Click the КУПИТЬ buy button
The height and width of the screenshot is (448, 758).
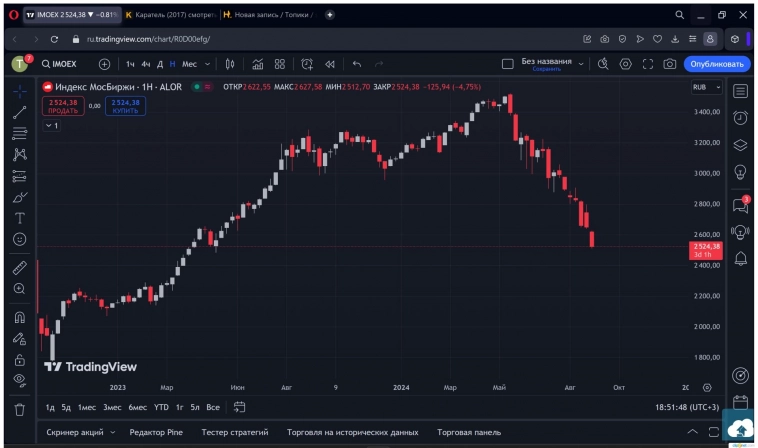tap(126, 106)
